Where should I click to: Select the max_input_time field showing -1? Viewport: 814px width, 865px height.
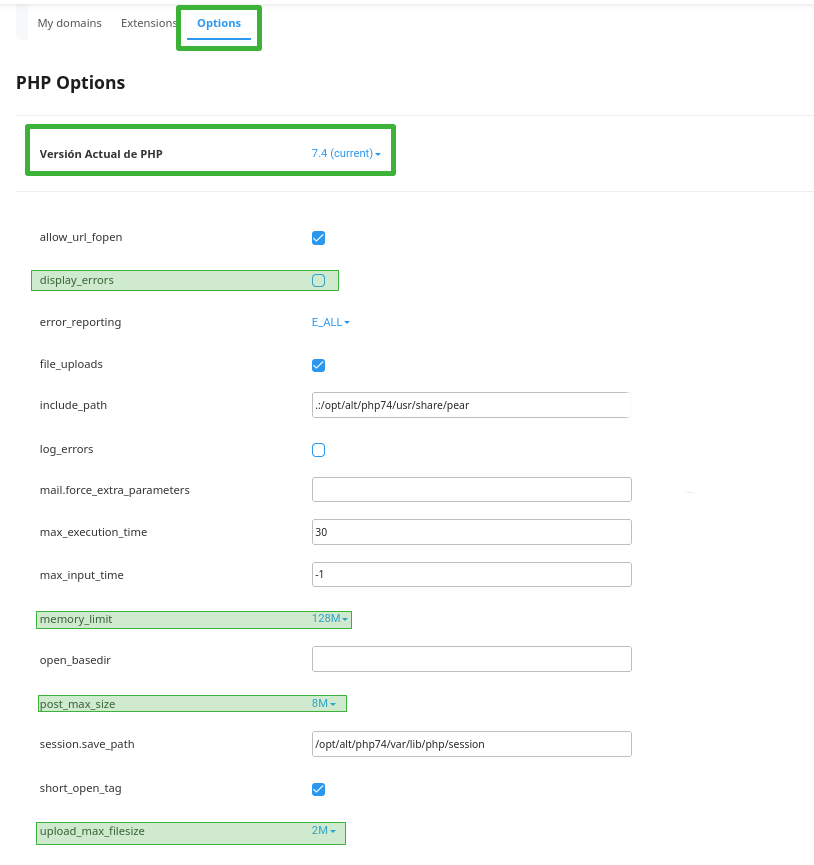(472, 574)
